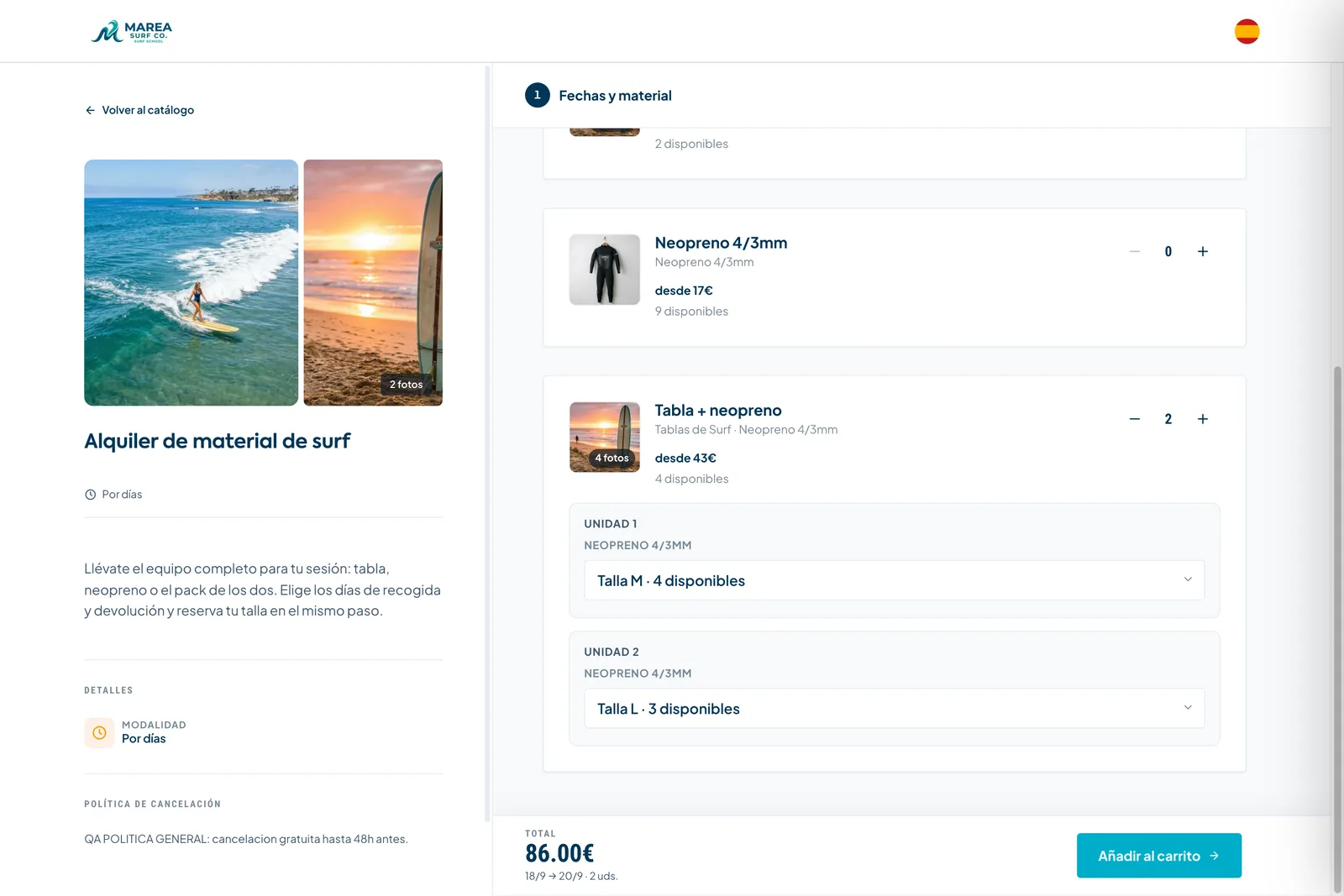
Task: Click the page vertical scrollbar
Action: point(1337,630)
